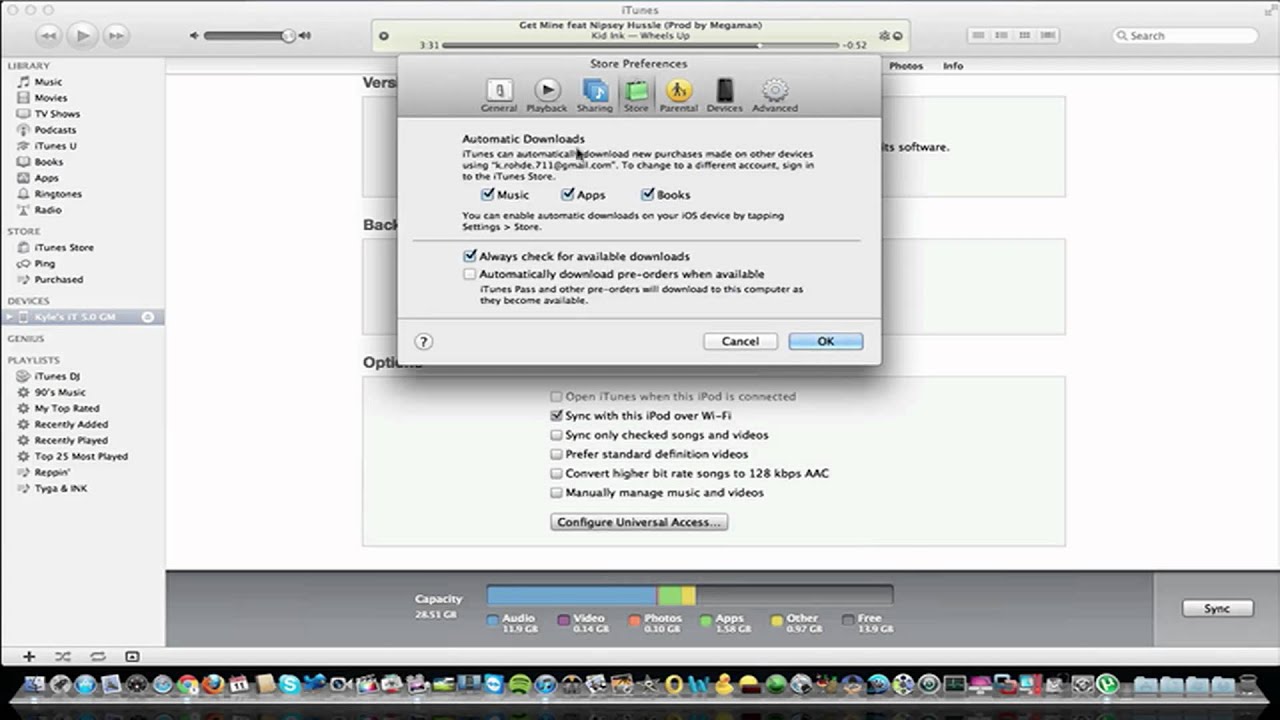Click the -0:52 remaining time
The image size is (1280, 720).
855,46
